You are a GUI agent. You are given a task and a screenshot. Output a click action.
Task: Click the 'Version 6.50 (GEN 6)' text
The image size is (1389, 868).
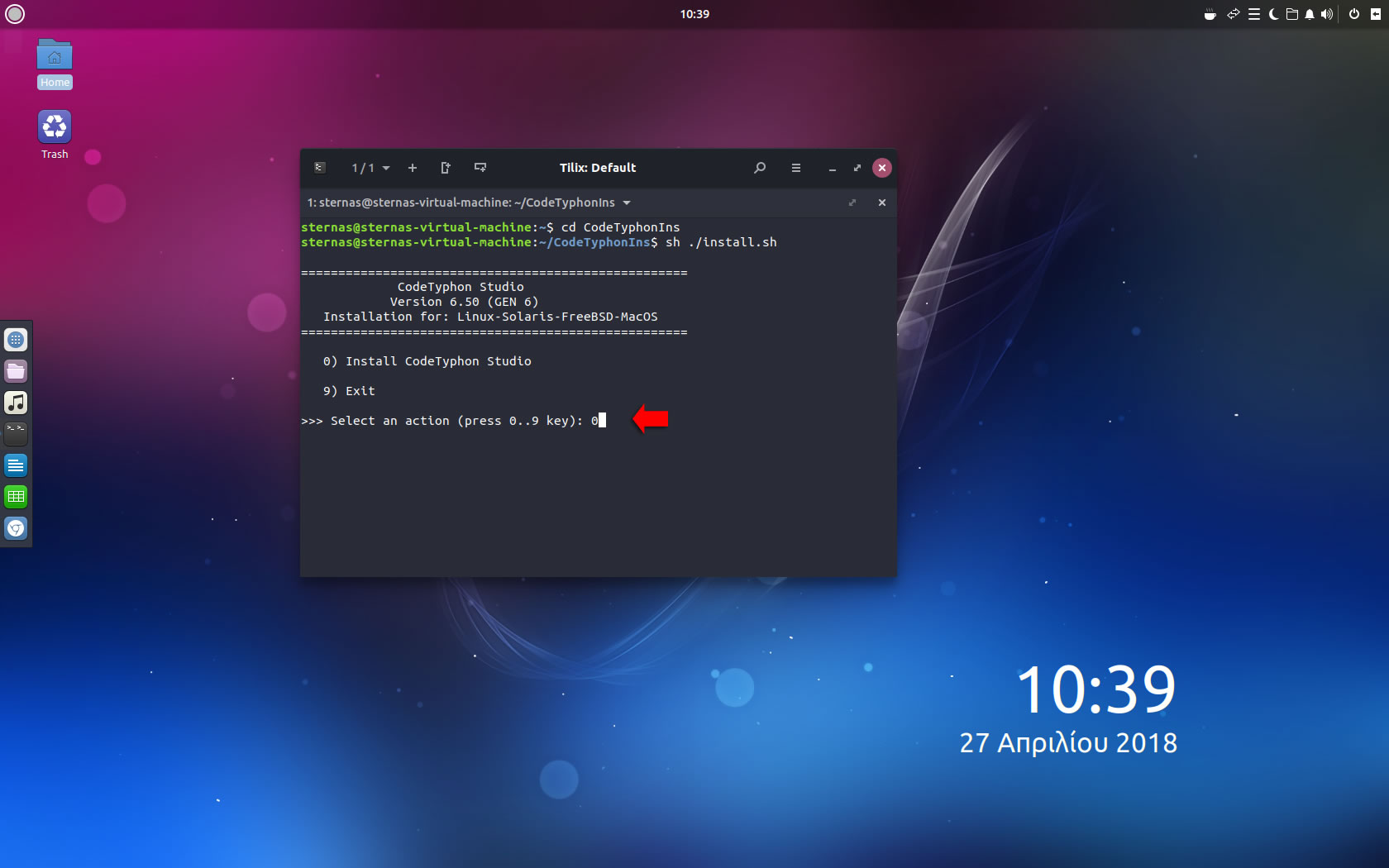pos(464,302)
